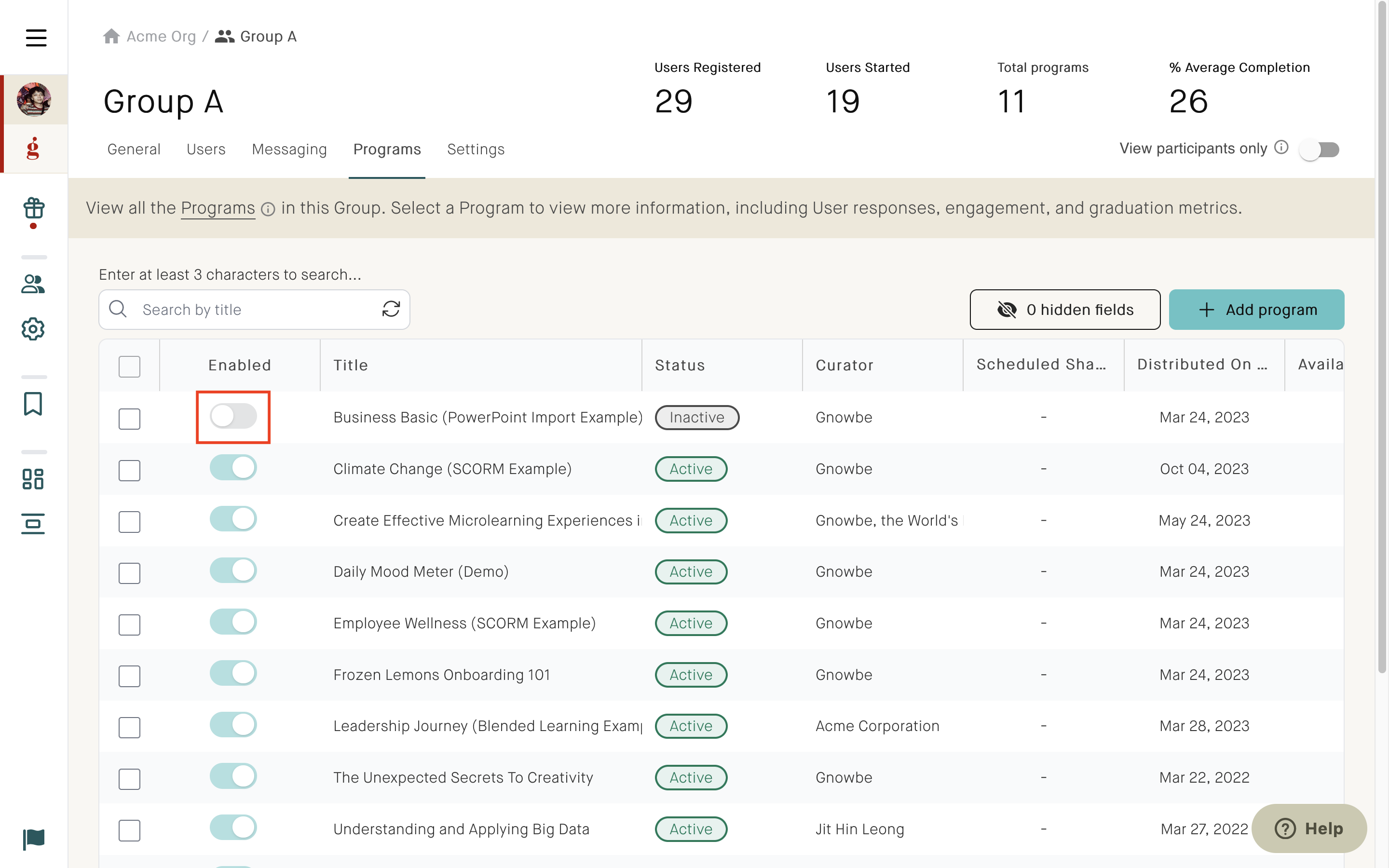Open the people groups icon in sidebar
This screenshot has height=868, width=1389.
tap(33, 284)
